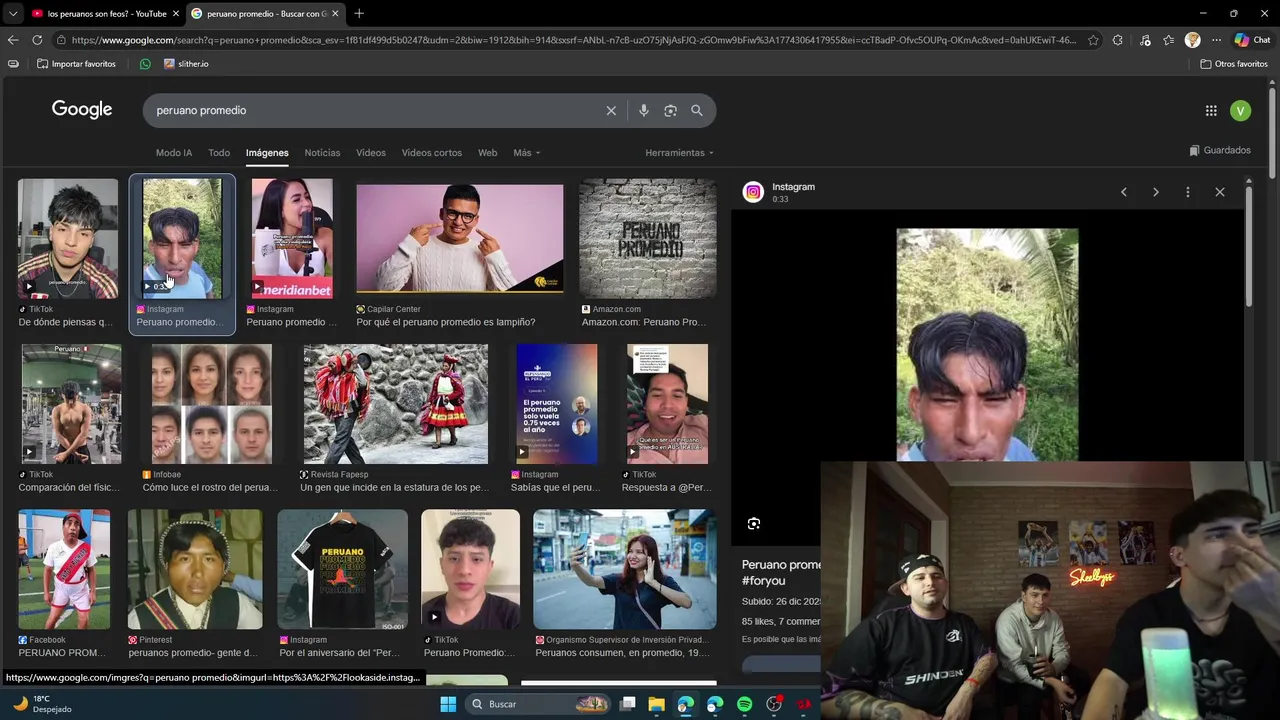1280x720 pixels.
Task: Open a new browser tab with plus
Action: (359, 13)
